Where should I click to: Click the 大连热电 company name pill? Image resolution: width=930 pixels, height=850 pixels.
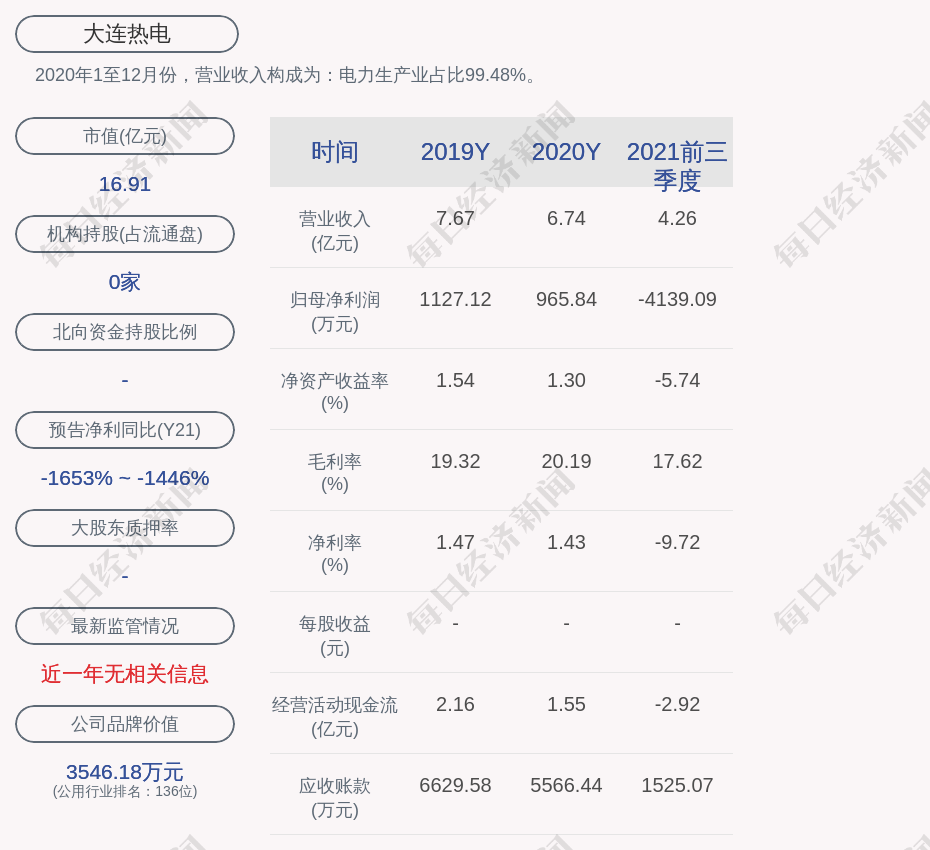tap(127, 34)
